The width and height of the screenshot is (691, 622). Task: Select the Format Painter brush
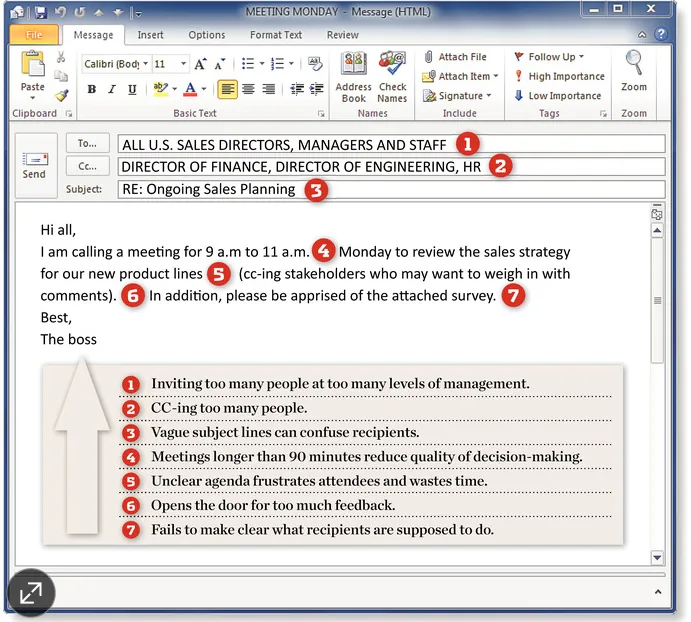coord(62,95)
